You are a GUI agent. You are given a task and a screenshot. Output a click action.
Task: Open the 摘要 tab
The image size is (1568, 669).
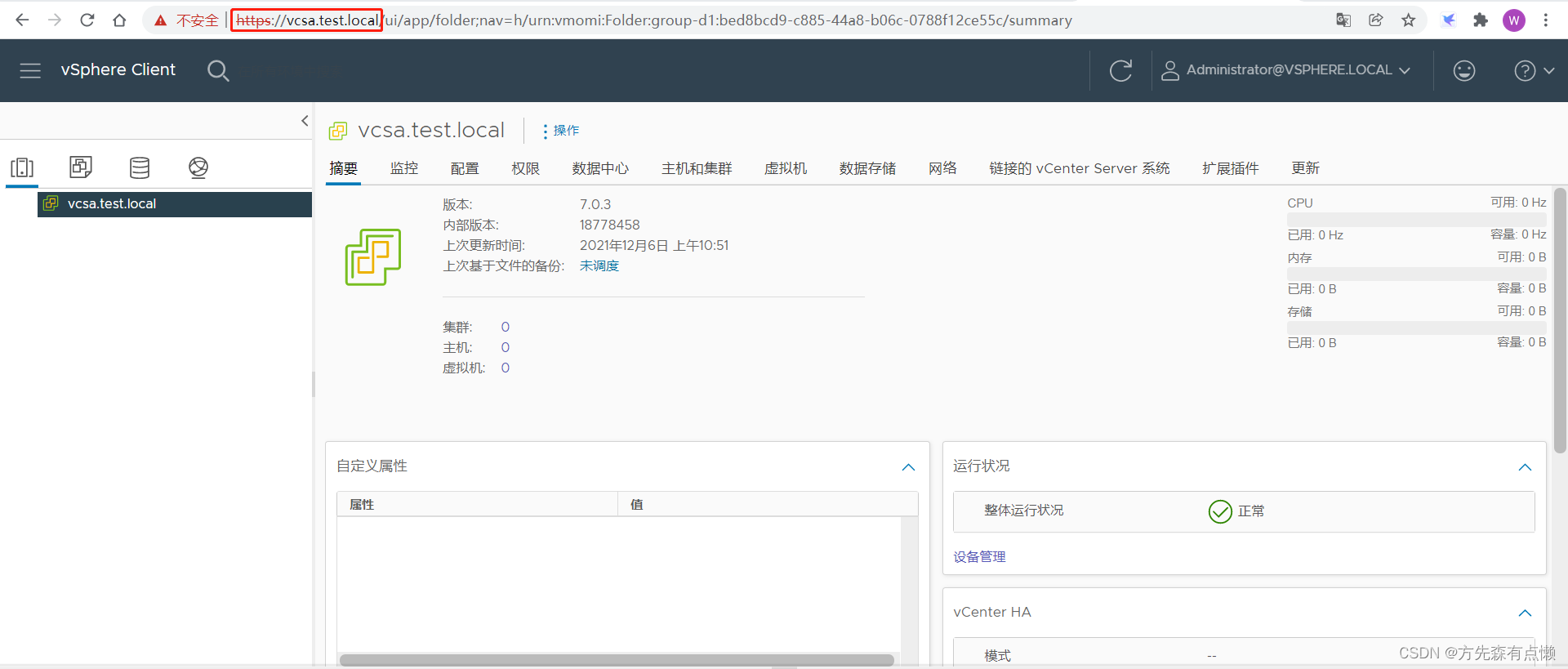click(344, 168)
